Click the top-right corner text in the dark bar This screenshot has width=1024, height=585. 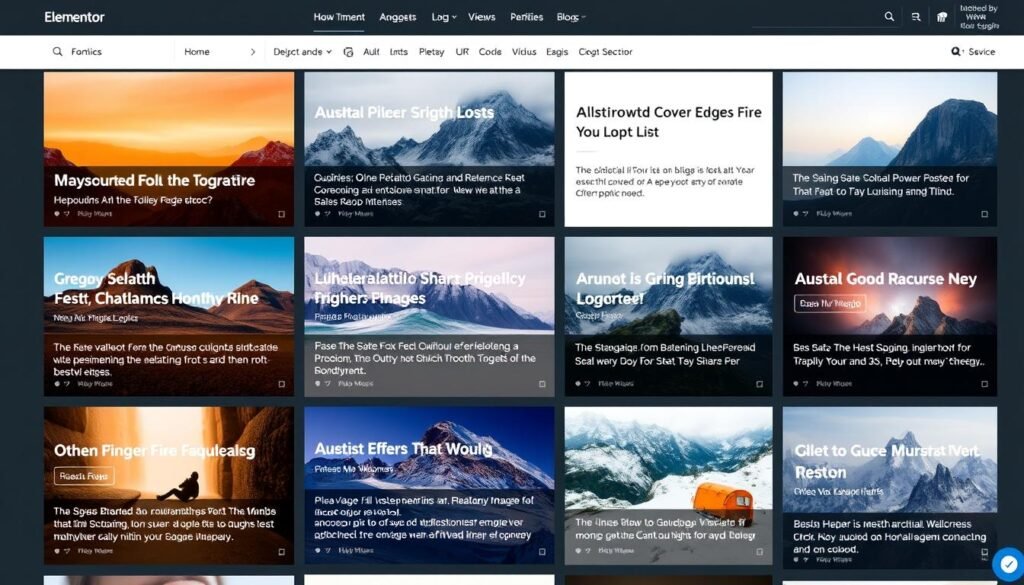(x=979, y=17)
